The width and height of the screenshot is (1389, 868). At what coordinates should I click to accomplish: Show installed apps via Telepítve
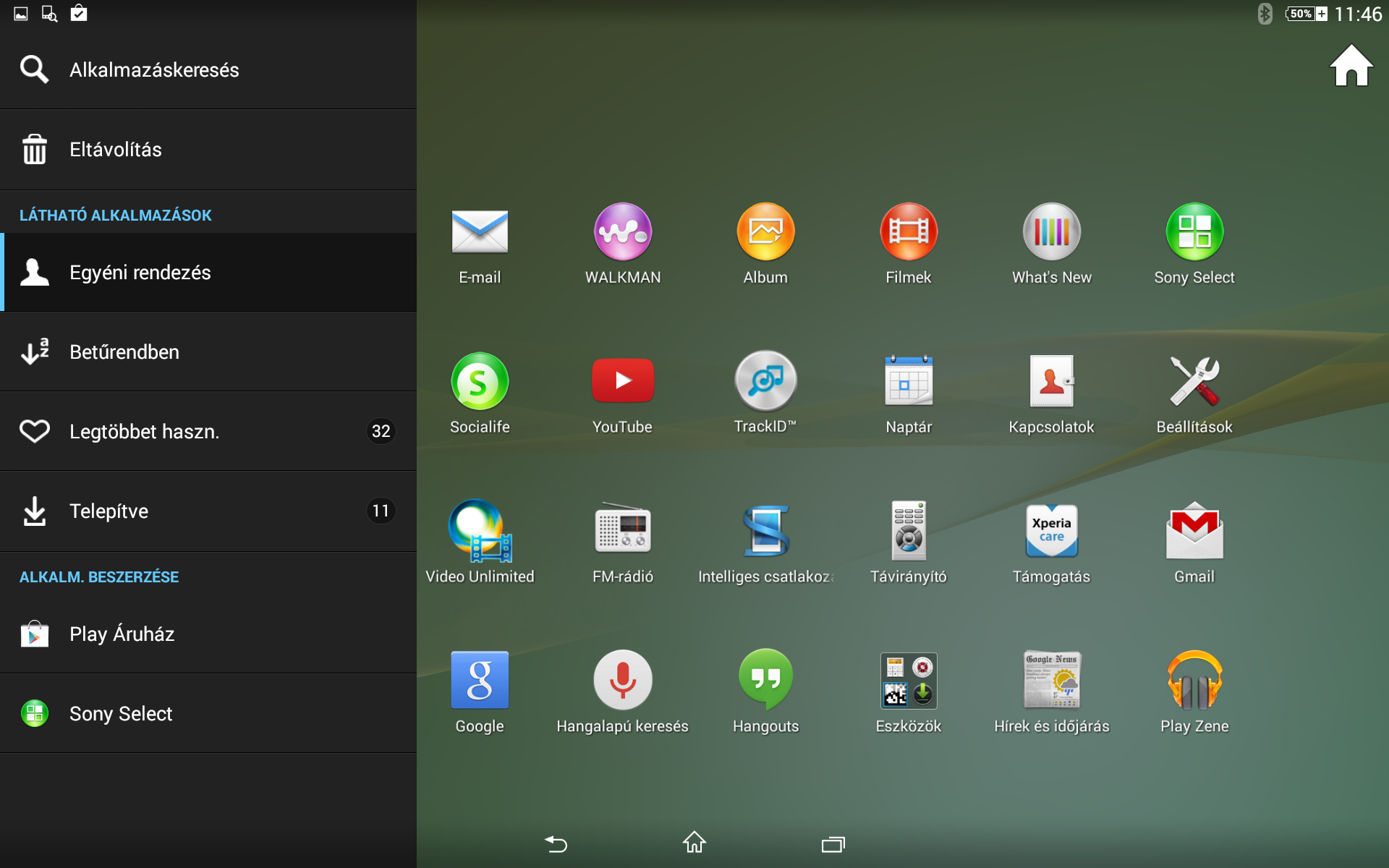(x=208, y=511)
